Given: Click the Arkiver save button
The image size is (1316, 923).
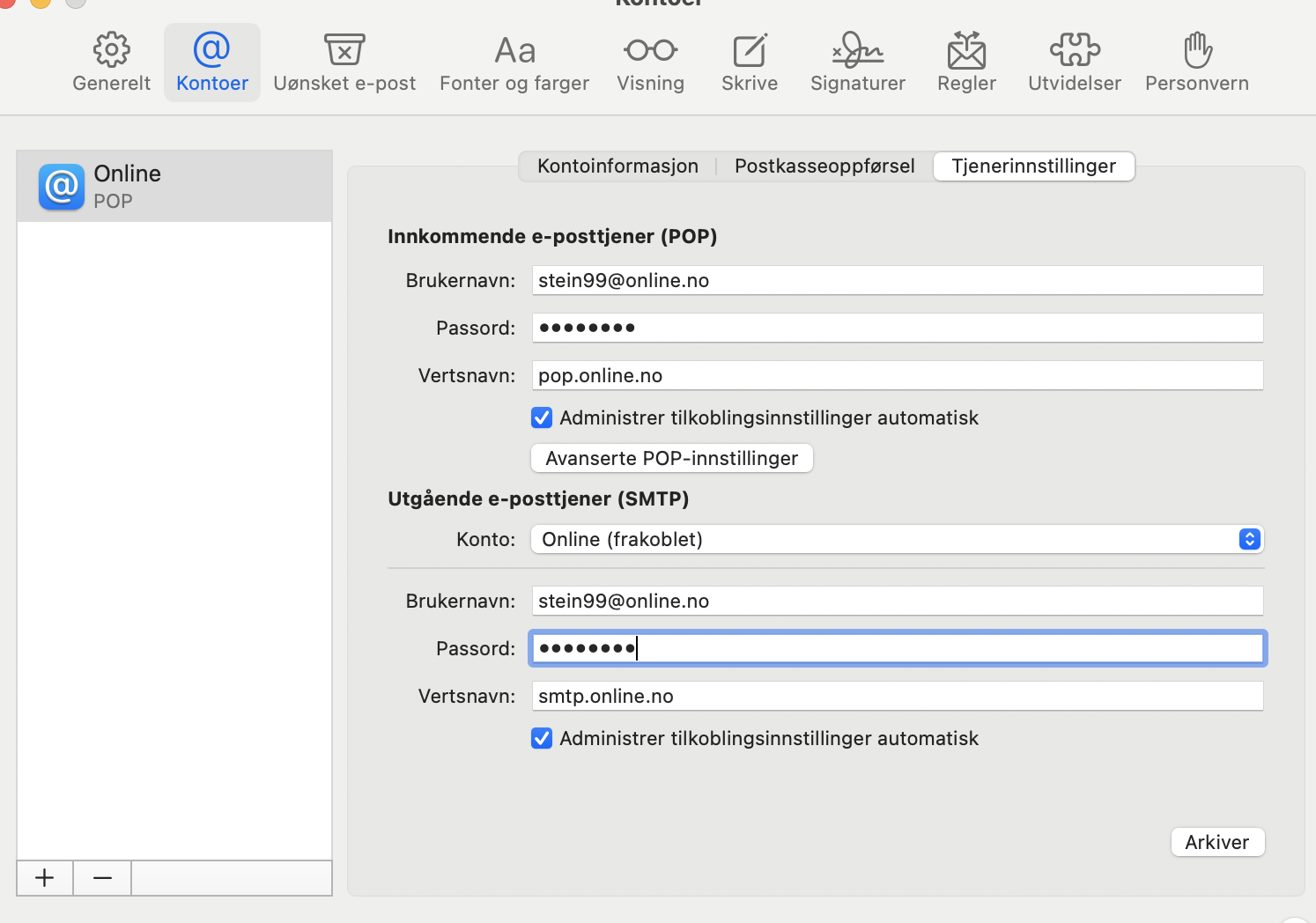Looking at the screenshot, I should (x=1217, y=842).
